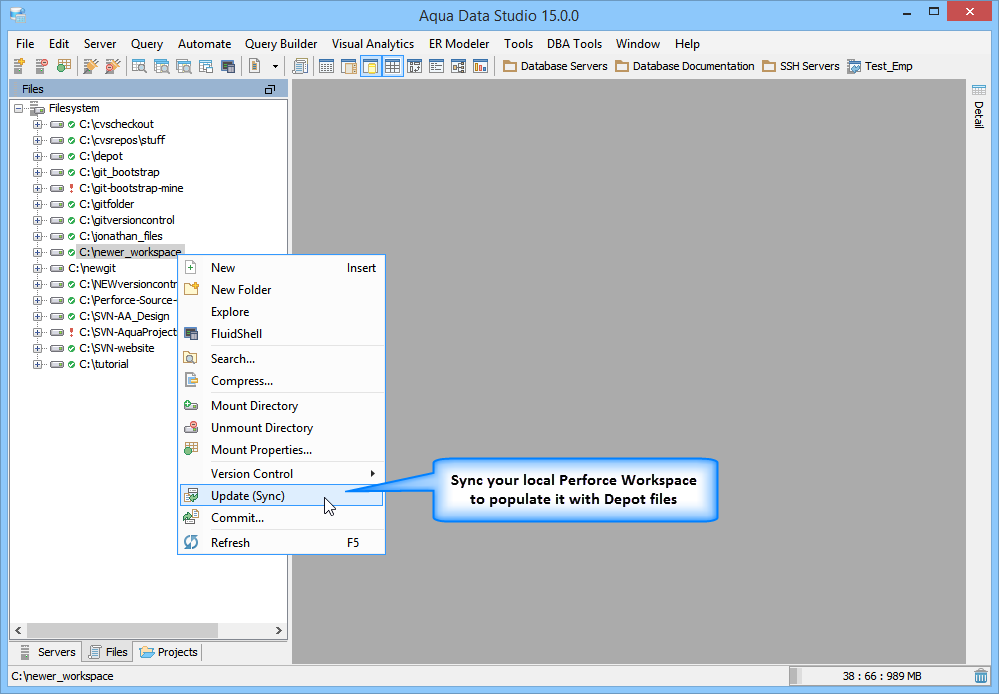Open the Test_Emp shortcut in toolbar

tap(880, 66)
